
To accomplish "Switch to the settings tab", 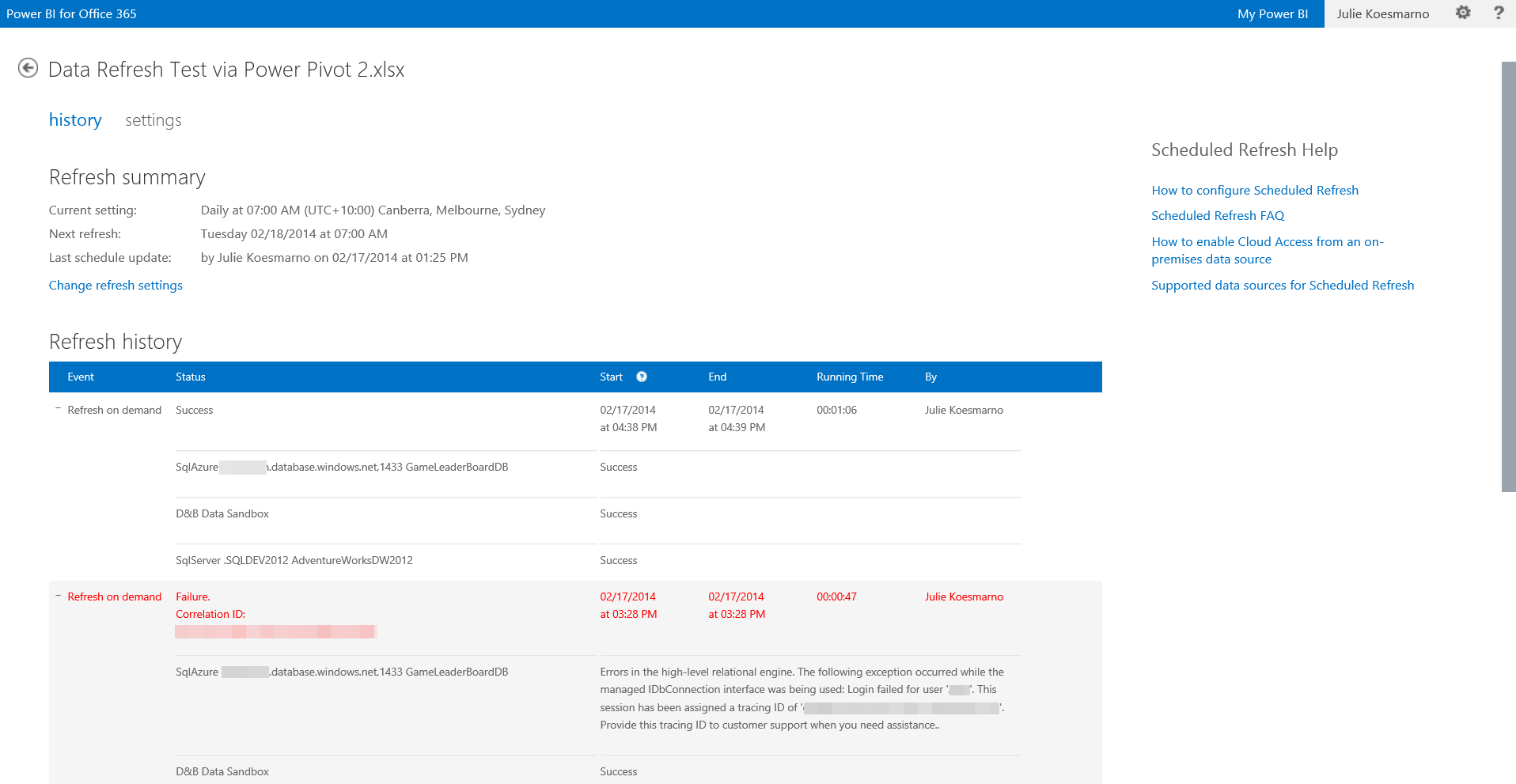I will (x=153, y=120).
